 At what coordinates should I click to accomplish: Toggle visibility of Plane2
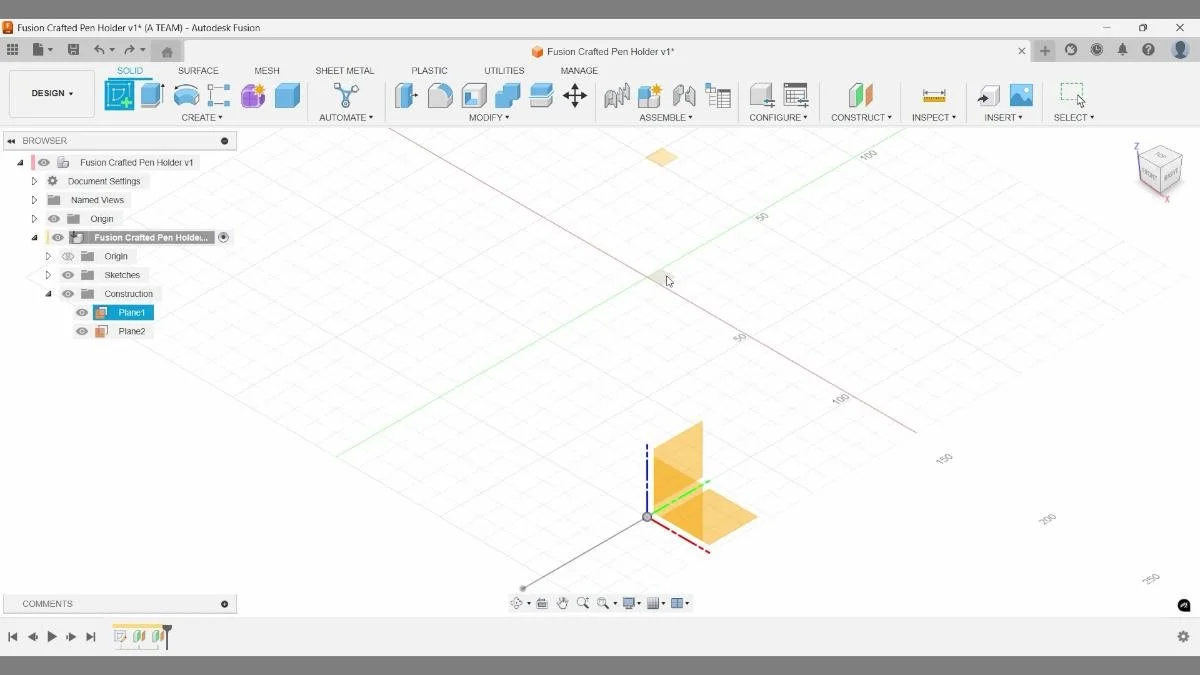coord(82,331)
